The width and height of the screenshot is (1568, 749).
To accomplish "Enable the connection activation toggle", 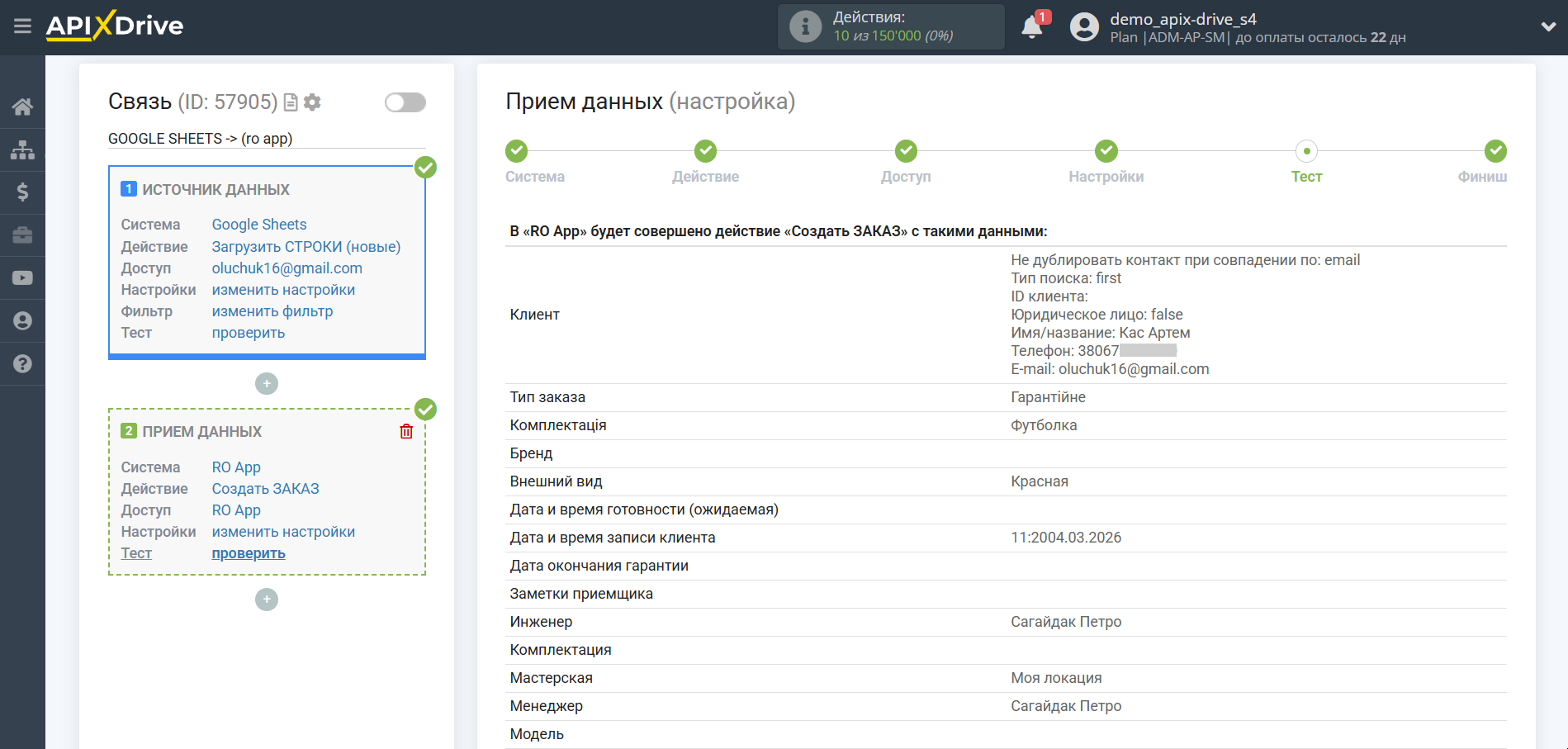I will tap(405, 102).
